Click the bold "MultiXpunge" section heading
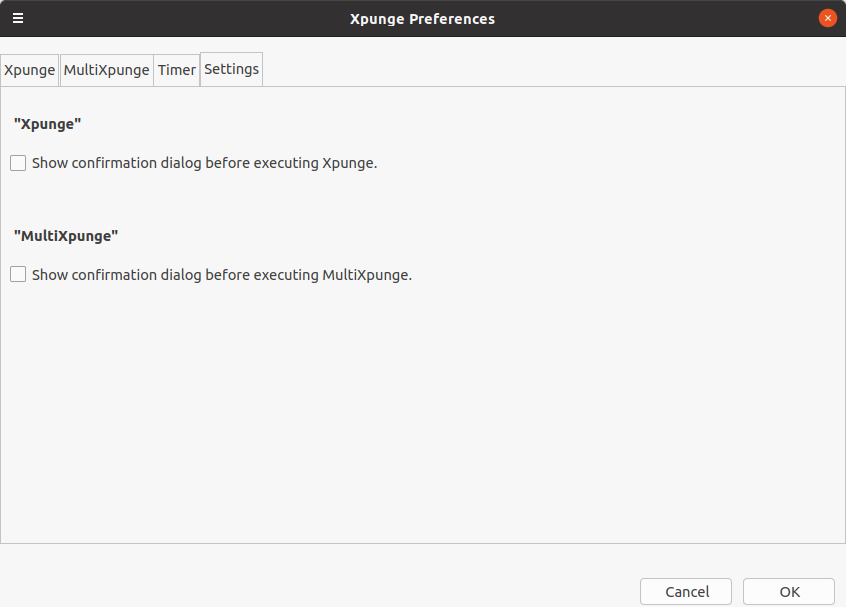 (66, 236)
